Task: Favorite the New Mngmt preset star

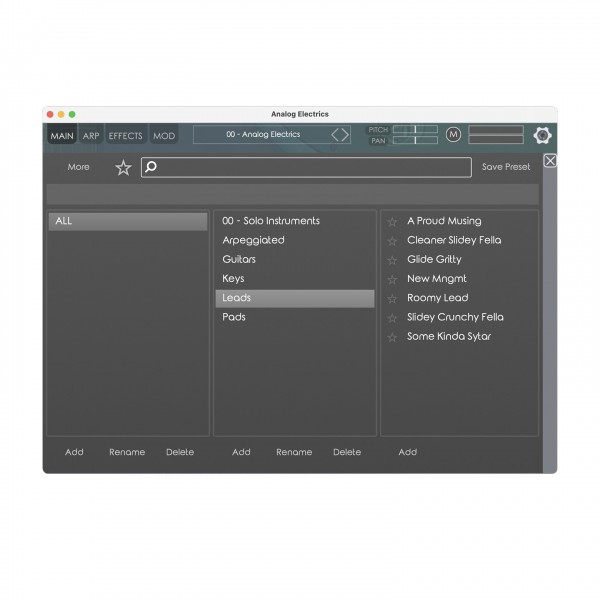Action: pos(392,280)
